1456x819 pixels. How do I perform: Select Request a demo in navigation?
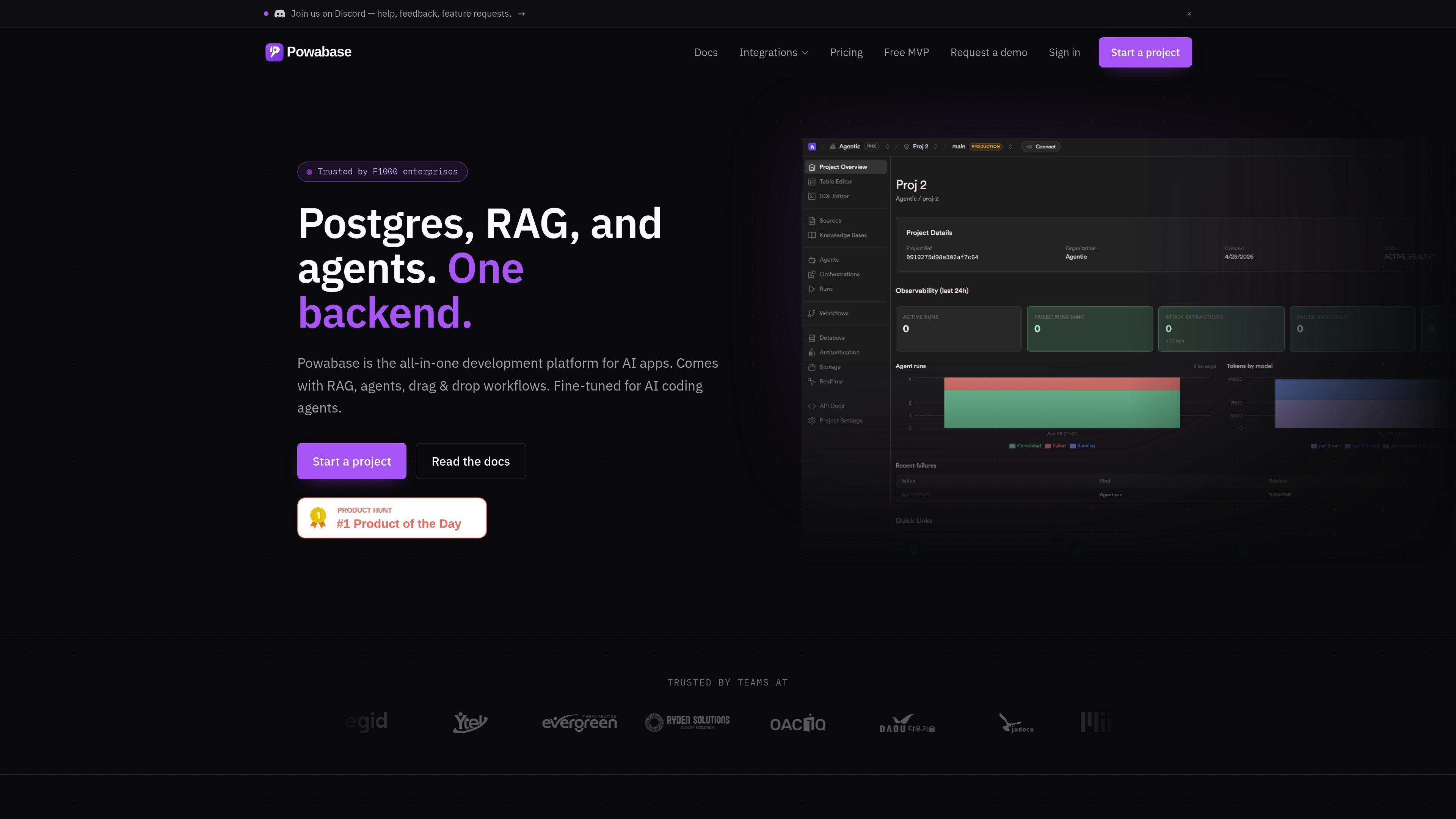pos(988,53)
